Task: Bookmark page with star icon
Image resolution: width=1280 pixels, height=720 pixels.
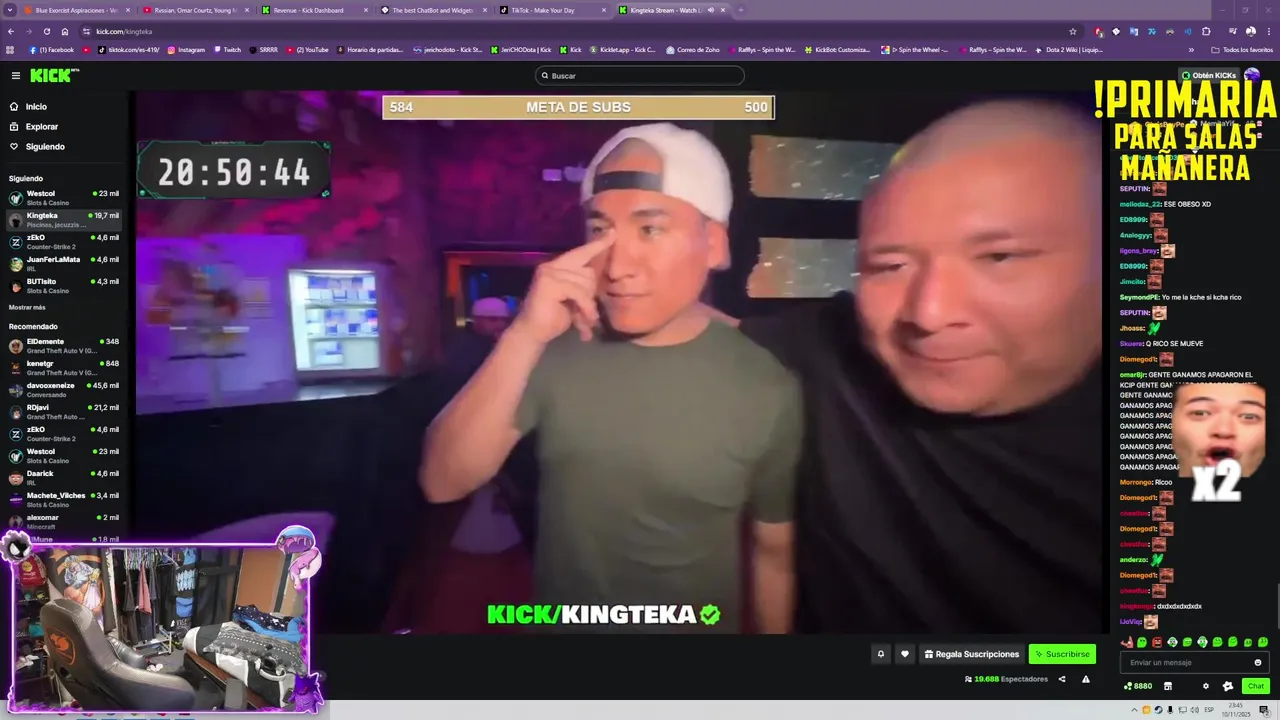Action: coord(1073,31)
